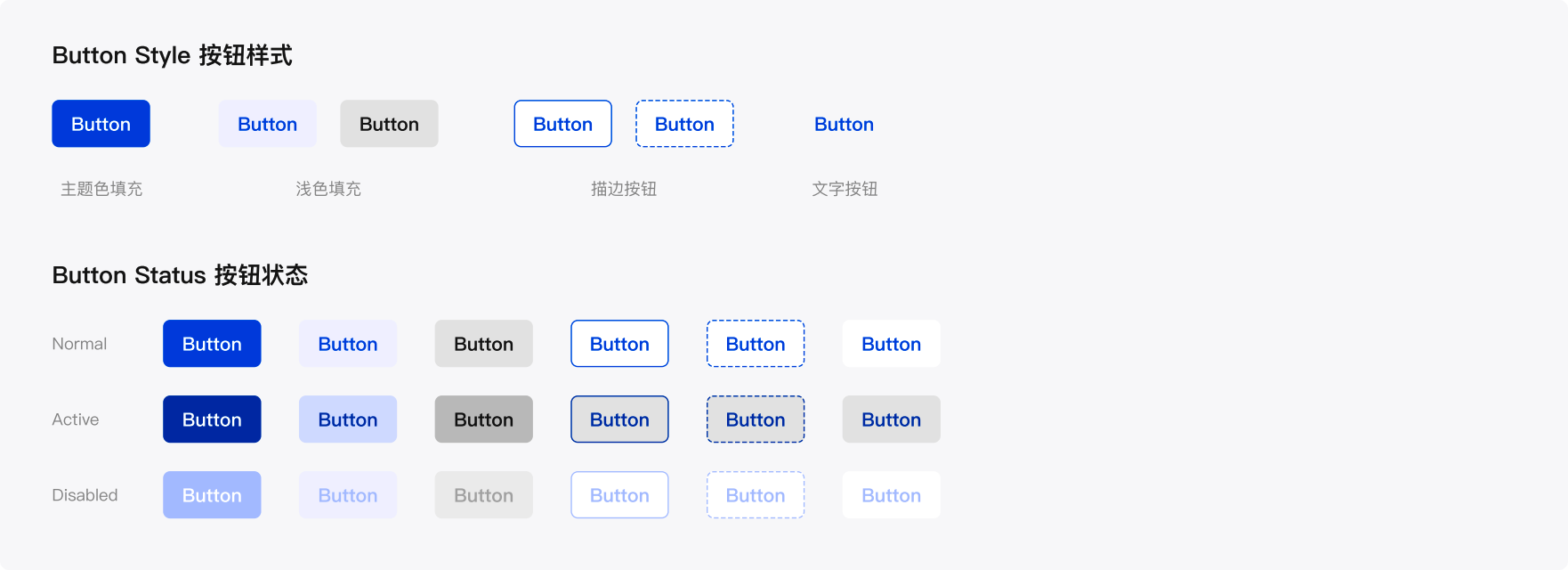Click the Active row solid-outlined Button
This screenshot has height=570, width=1568.
point(619,419)
